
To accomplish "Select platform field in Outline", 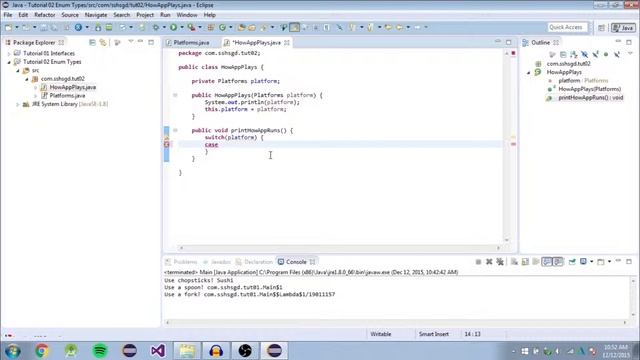I will (583, 81).
